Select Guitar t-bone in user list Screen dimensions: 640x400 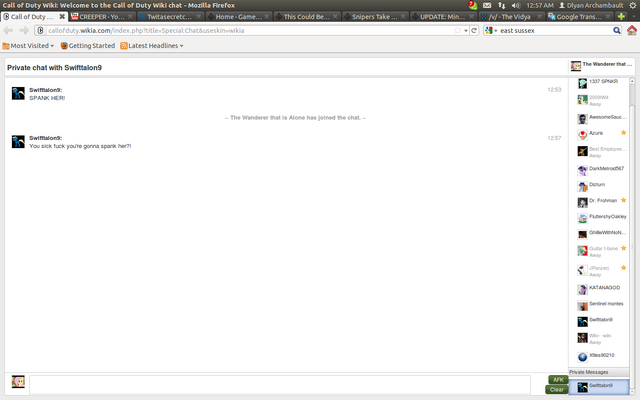pos(602,251)
